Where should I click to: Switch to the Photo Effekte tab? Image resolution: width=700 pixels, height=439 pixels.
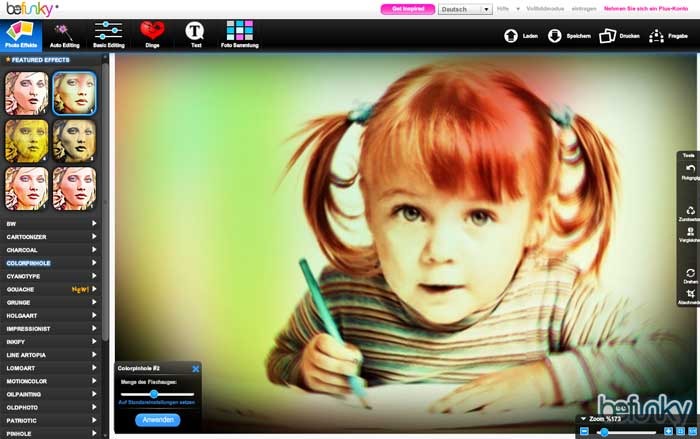20,33
